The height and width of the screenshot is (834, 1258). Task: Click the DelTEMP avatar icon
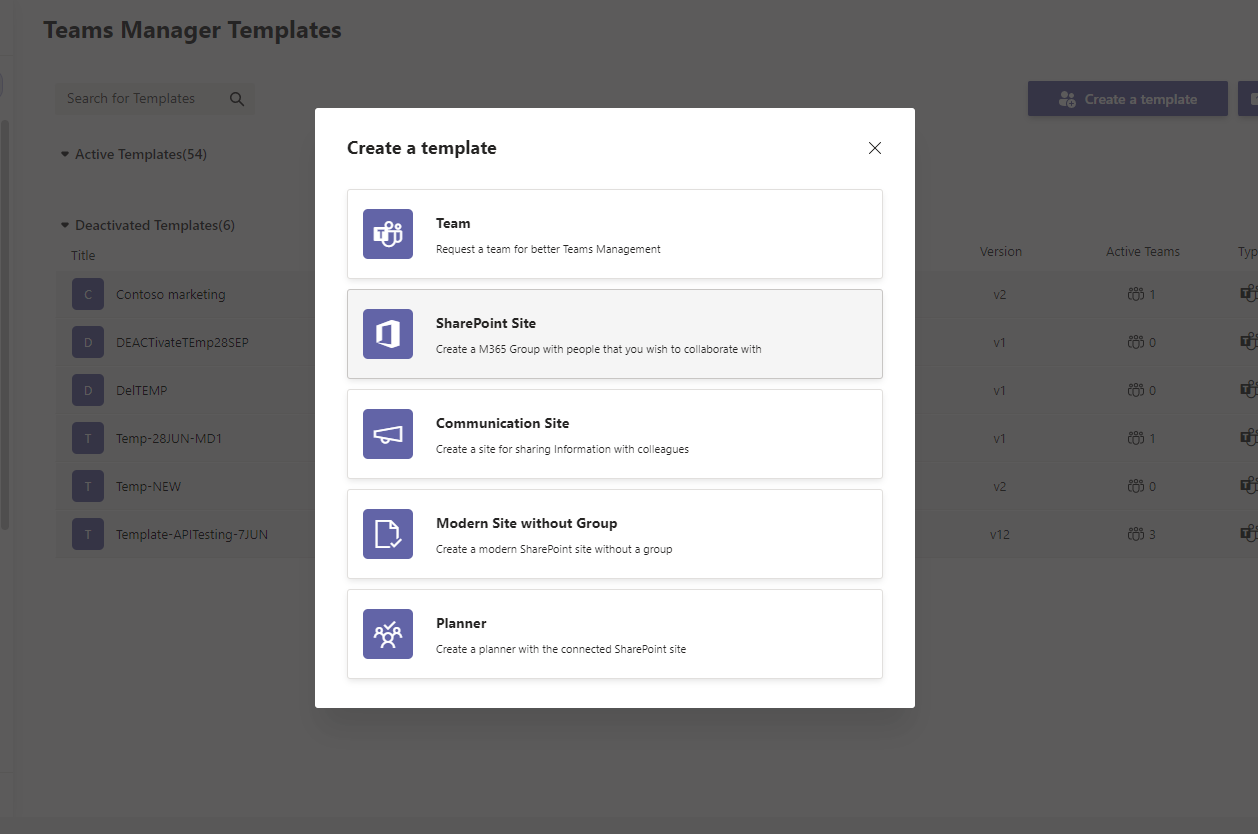point(88,390)
